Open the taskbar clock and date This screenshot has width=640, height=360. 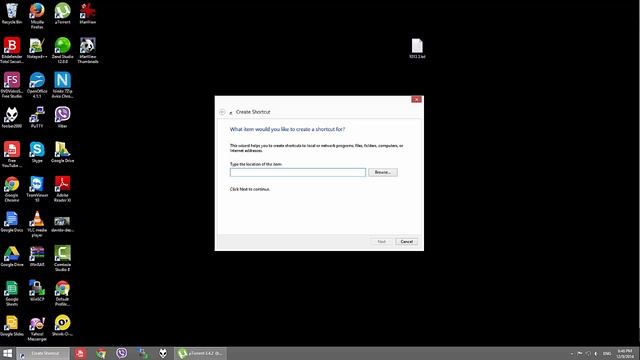pos(625,354)
